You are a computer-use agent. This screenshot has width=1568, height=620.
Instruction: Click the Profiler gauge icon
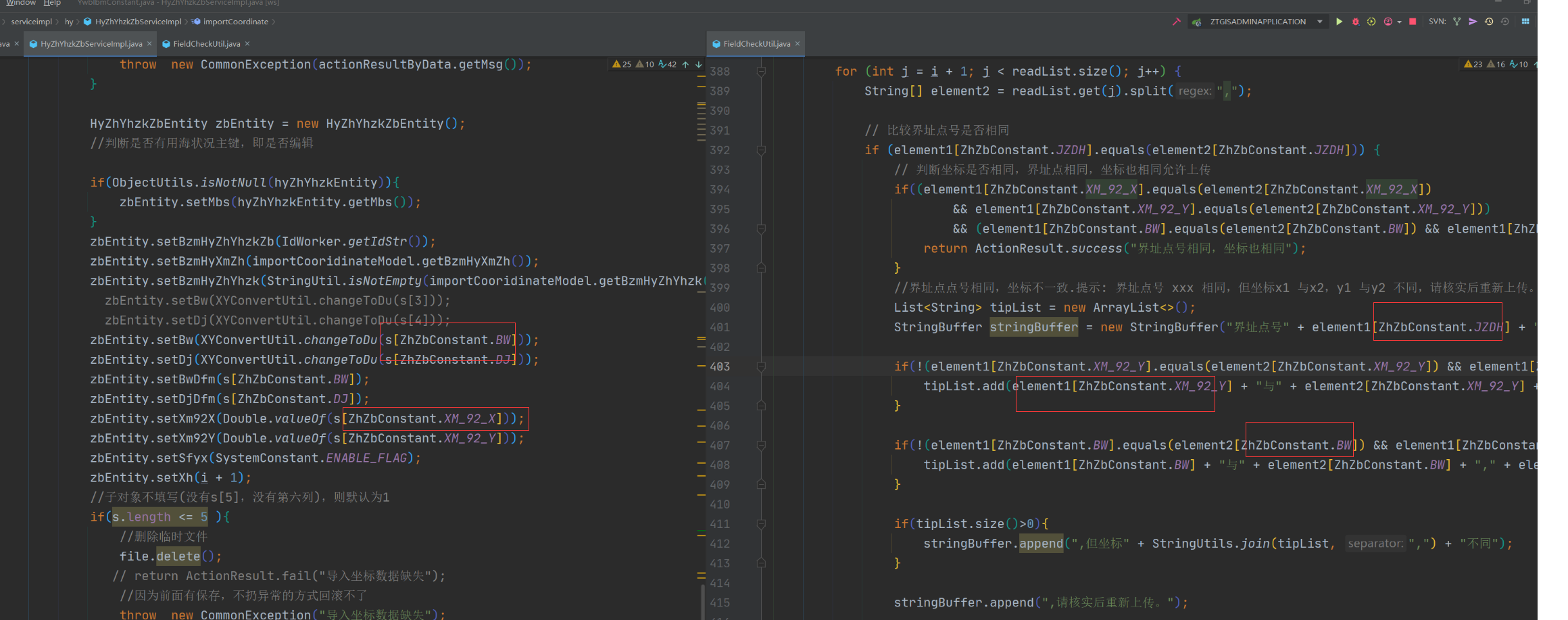pyautogui.click(x=1388, y=22)
